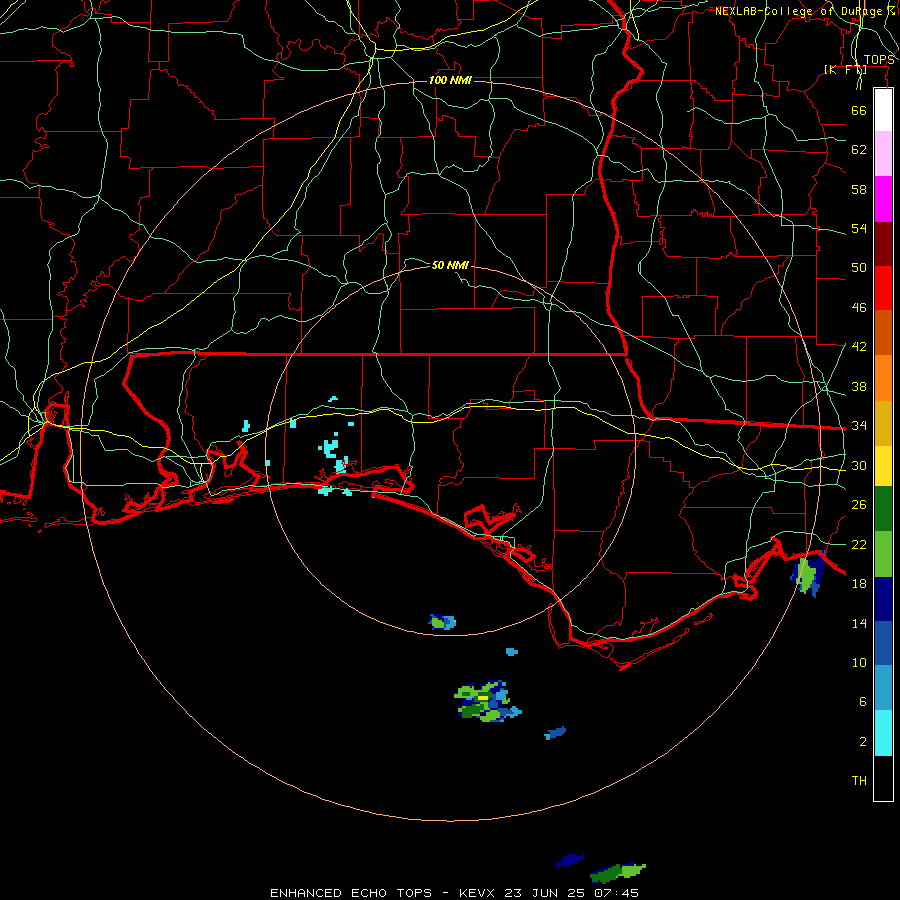900x900 pixels.
Task: Click the black TH swatch in the legend
Action: (883, 778)
